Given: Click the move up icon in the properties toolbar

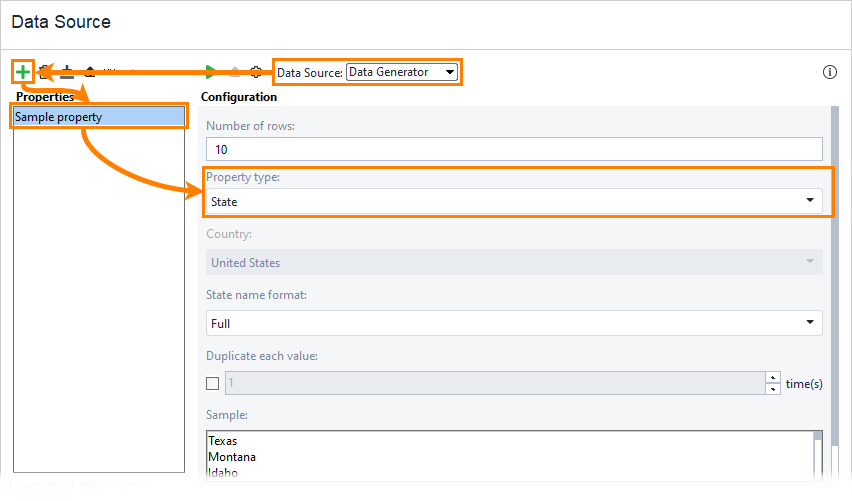Looking at the screenshot, I should pyautogui.click(x=89, y=72).
